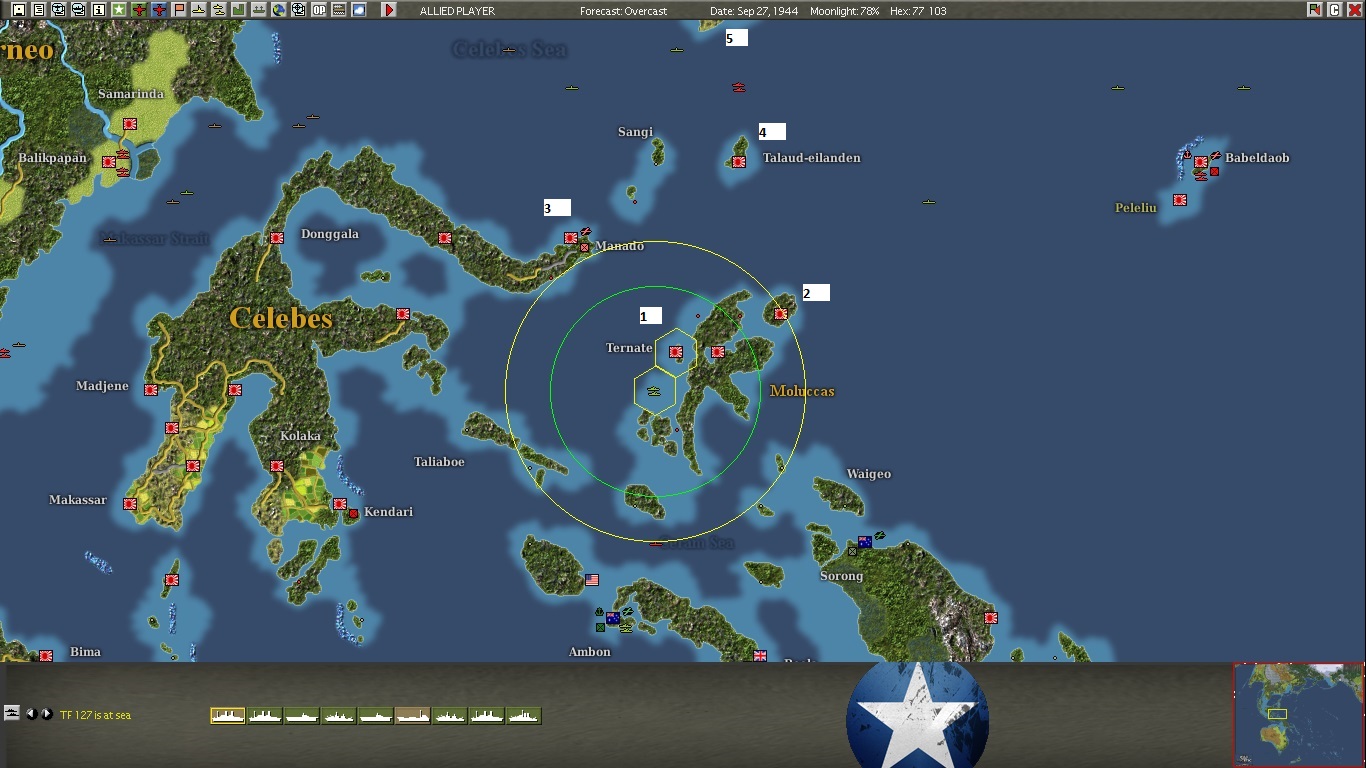This screenshot has height=768, width=1366.
Task: Click the white star on green icon
Action: [118, 10]
